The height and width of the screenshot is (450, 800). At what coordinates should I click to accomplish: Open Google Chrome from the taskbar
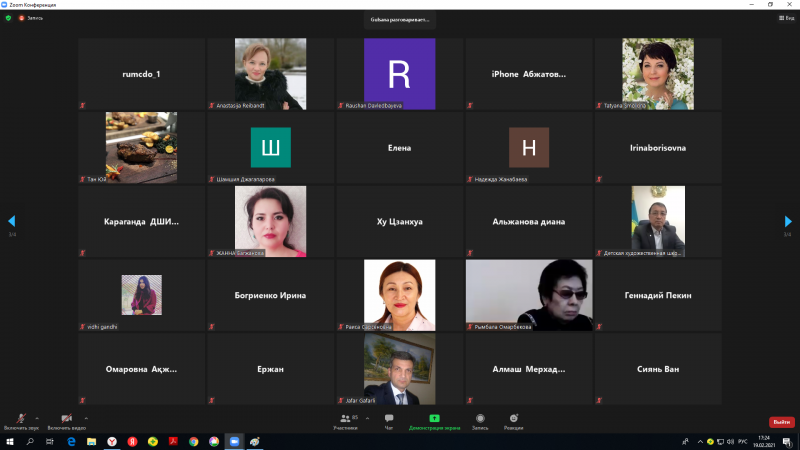[193, 441]
